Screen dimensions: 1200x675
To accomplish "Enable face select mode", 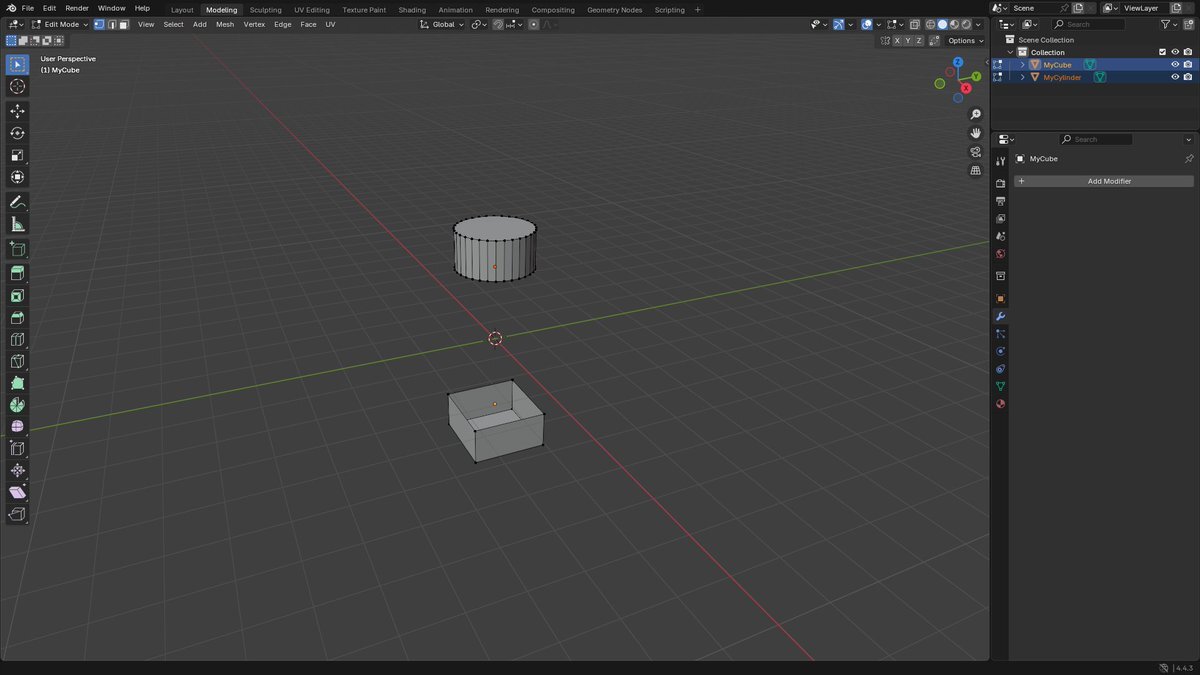I will click(123, 24).
